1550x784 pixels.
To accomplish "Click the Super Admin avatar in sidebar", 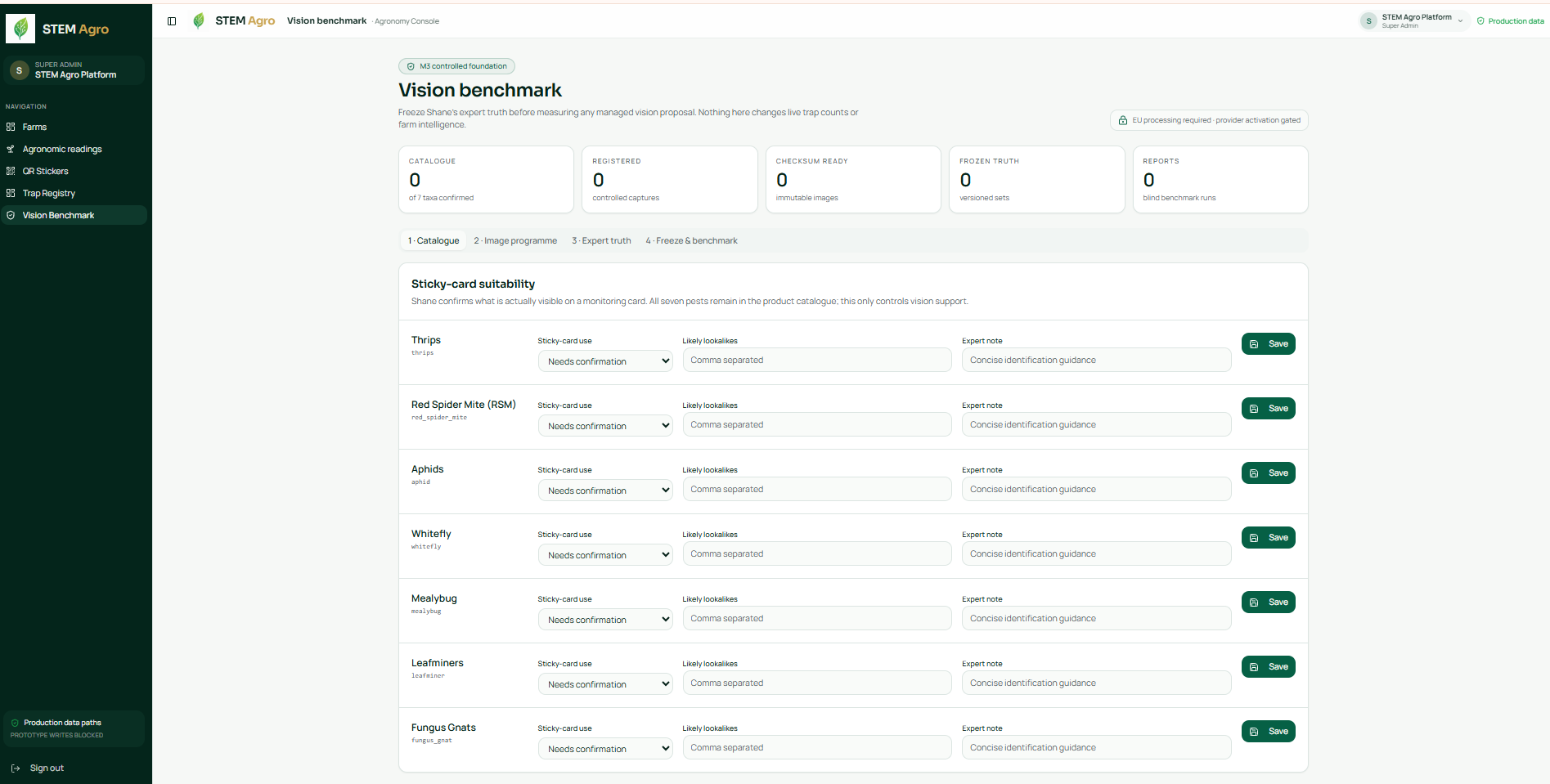I will (19, 70).
